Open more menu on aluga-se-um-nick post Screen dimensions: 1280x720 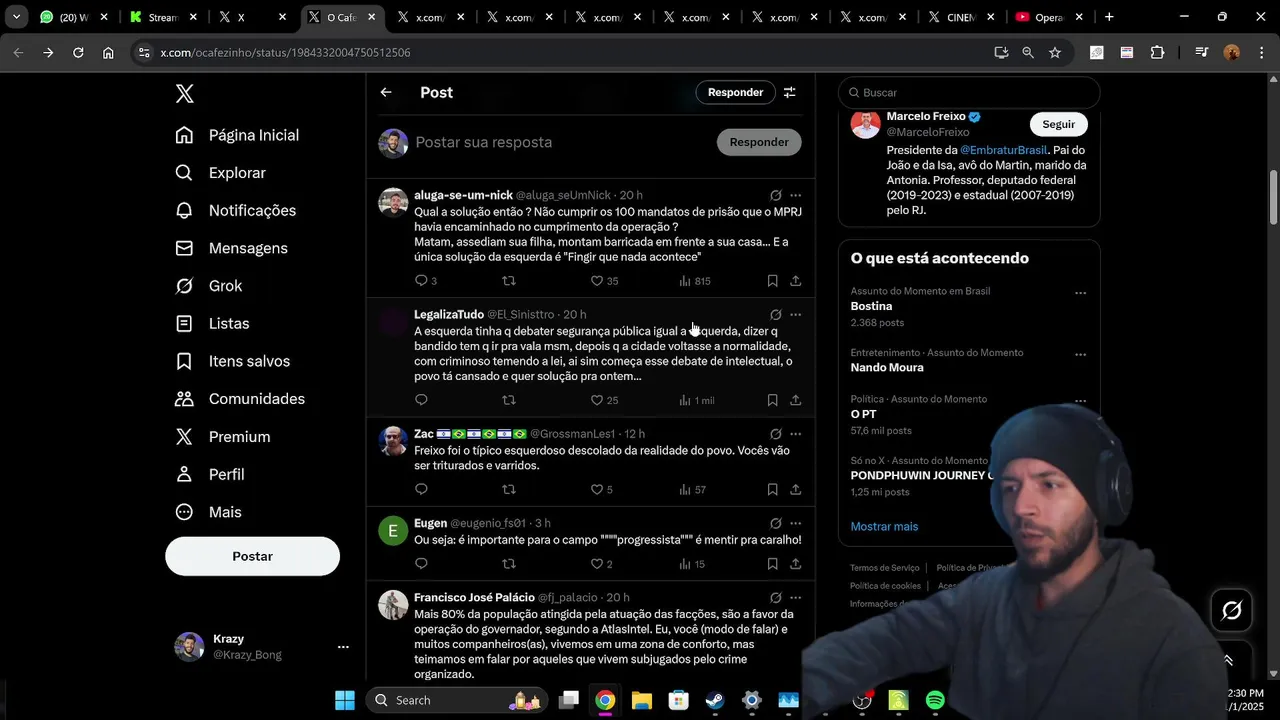coord(795,195)
